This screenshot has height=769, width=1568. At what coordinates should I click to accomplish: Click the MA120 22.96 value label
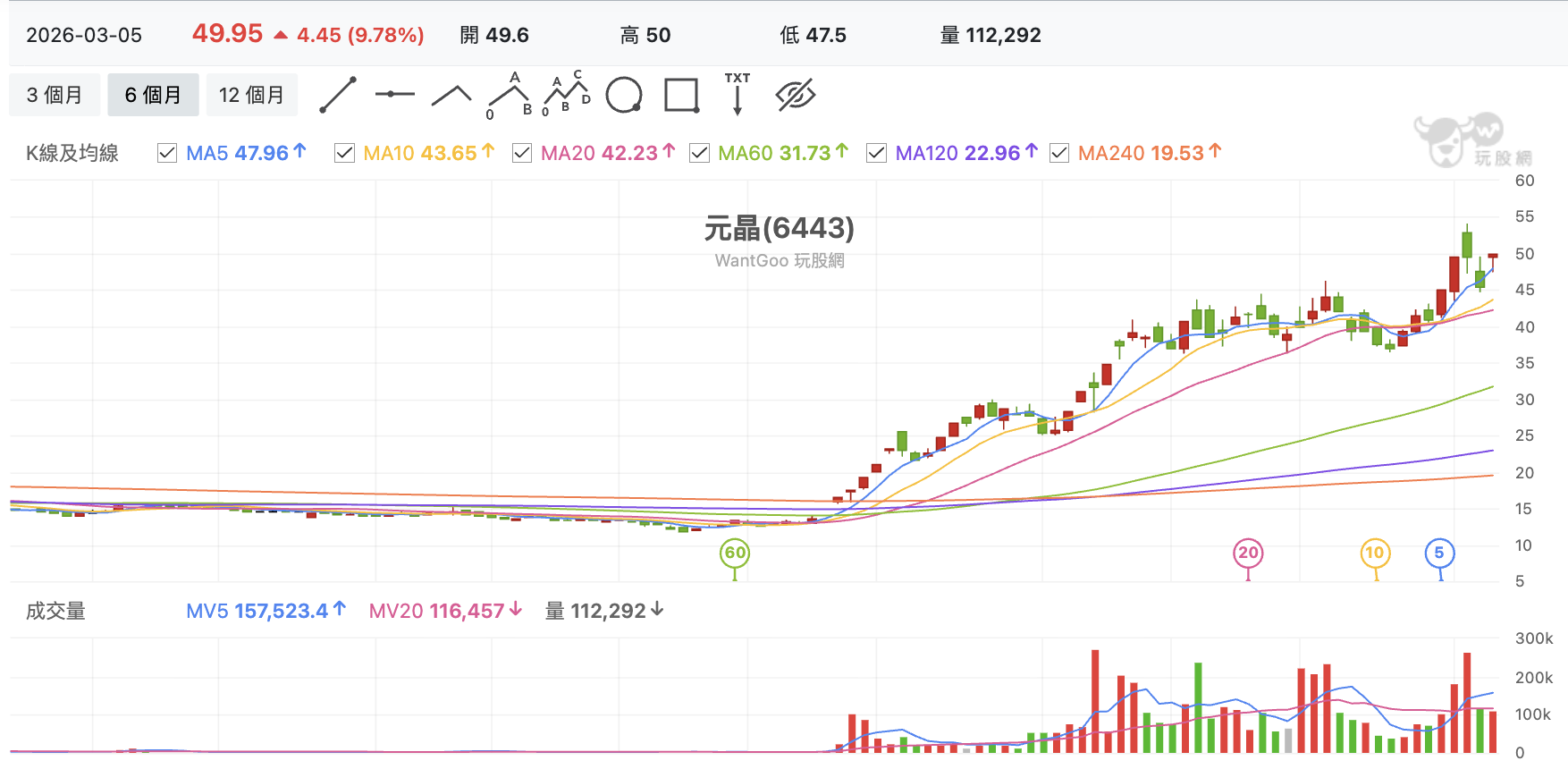[966, 153]
